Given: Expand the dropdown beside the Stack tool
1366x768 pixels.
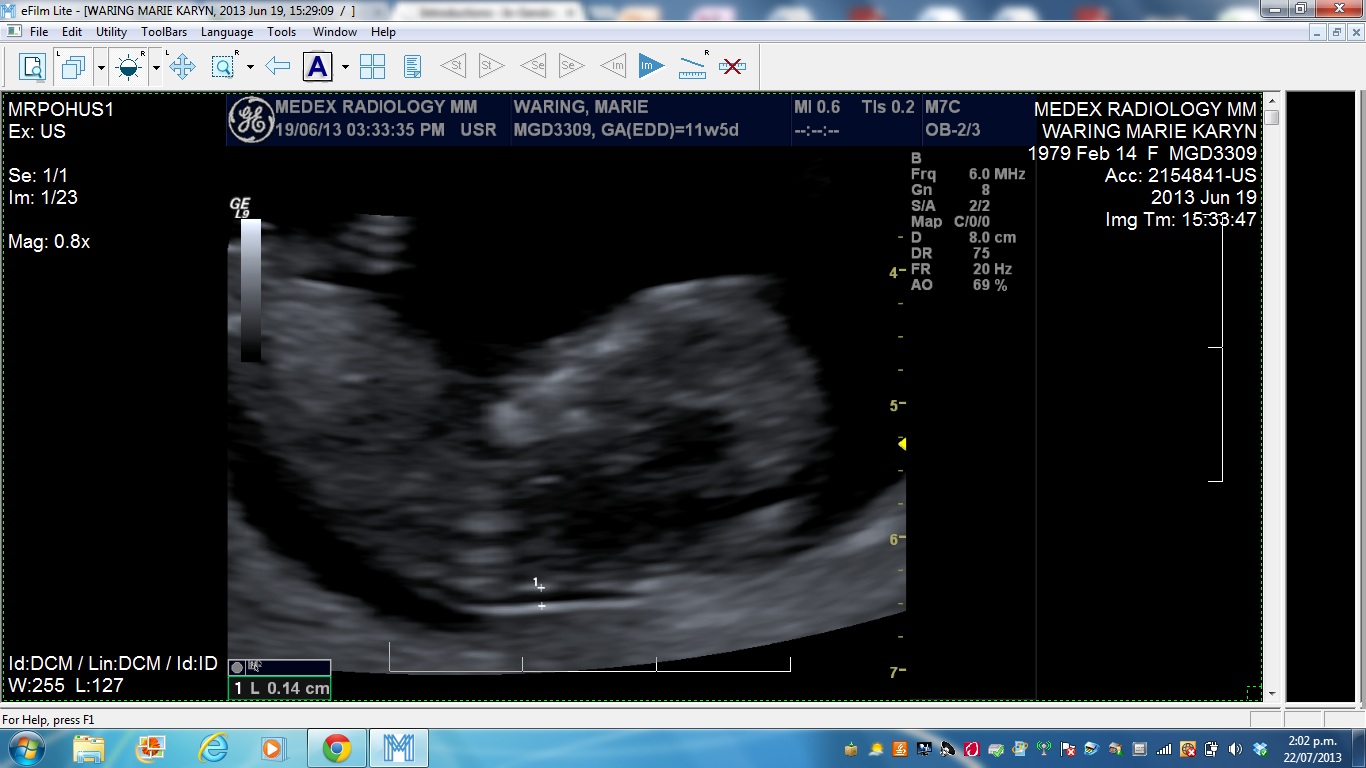Looking at the screenshot, I should click(x=101, y=67).
